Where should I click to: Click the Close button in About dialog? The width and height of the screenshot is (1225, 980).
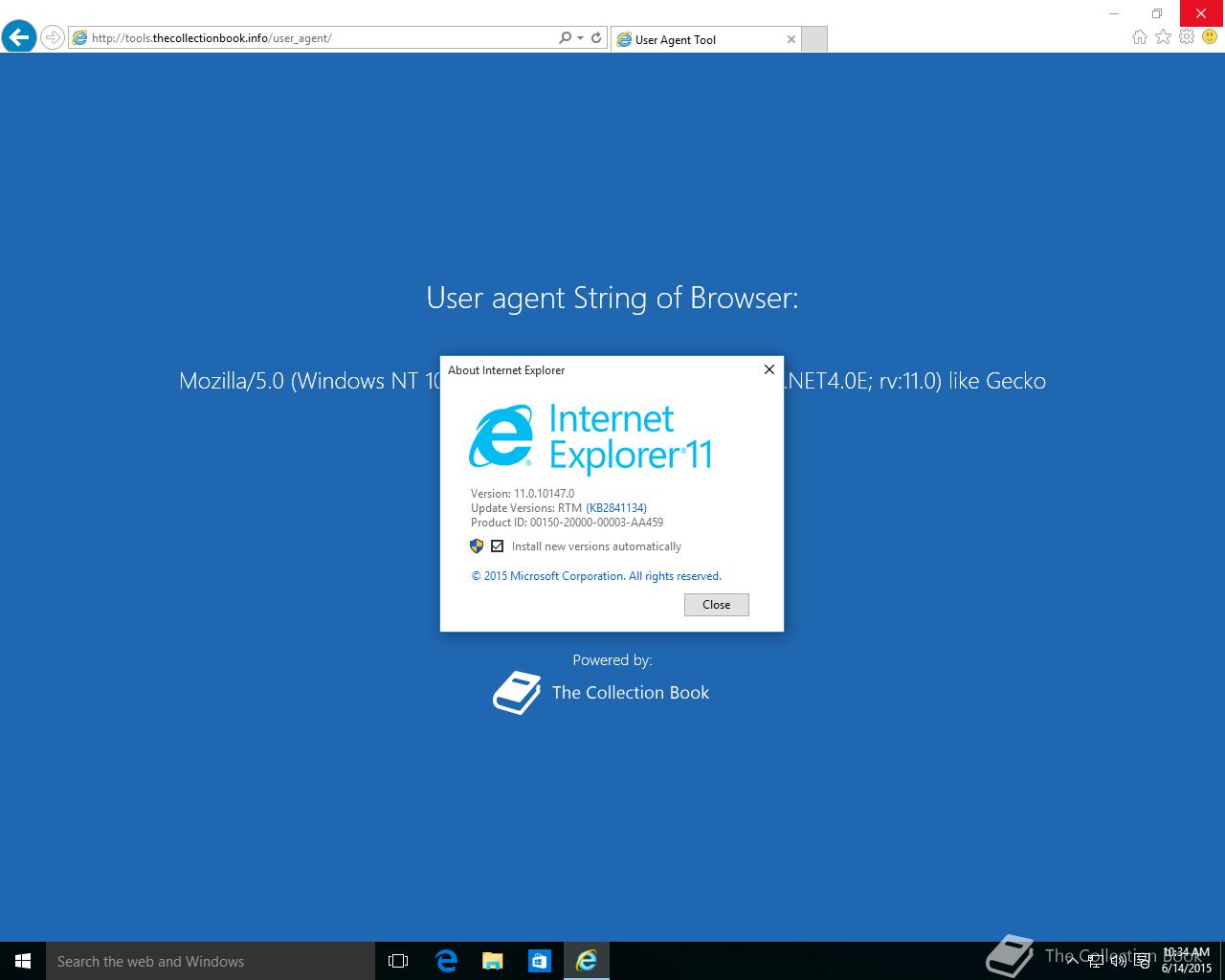(x=716, y=605)
